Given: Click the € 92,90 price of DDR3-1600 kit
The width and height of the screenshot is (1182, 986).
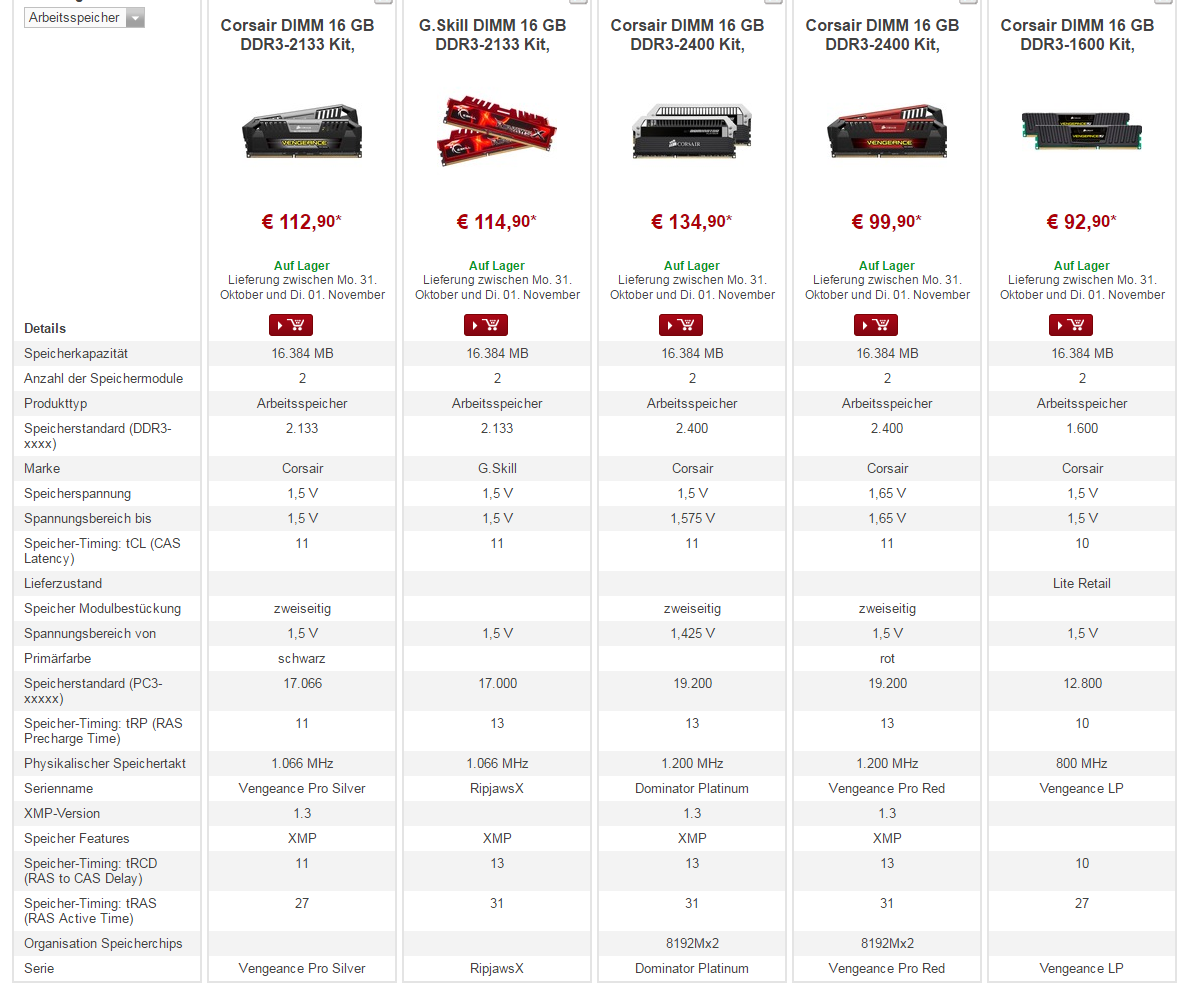Looking at the screenshot, I should 1082,222.
